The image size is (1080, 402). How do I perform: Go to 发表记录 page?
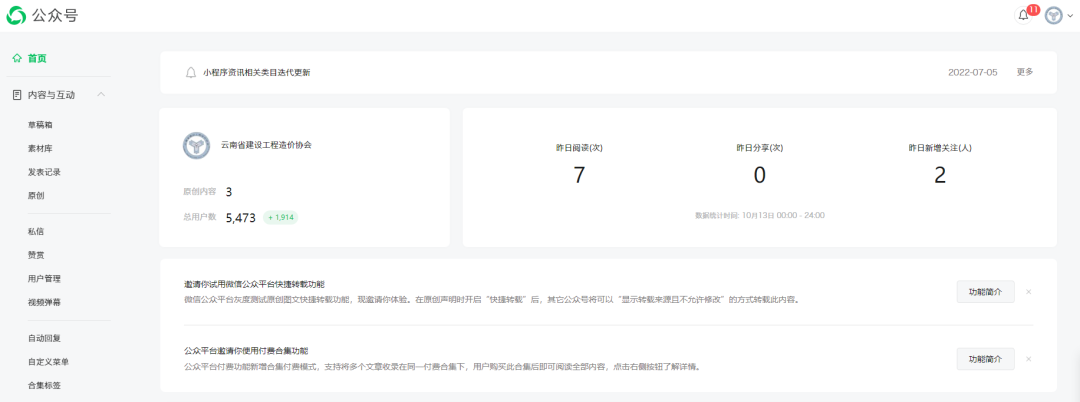click(x=45, y=172)
